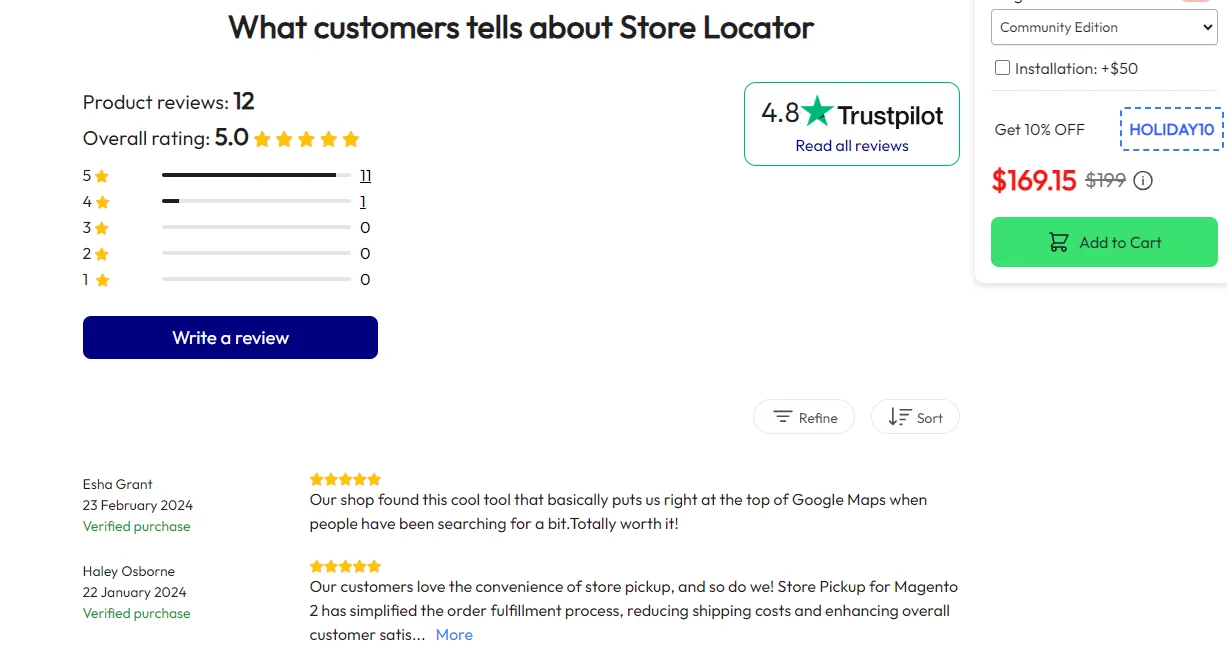The height and width of the screenshot is (650, 1227).
Task: Open Read all reviews on Trustpilot
Action: [x=851, y=145]
